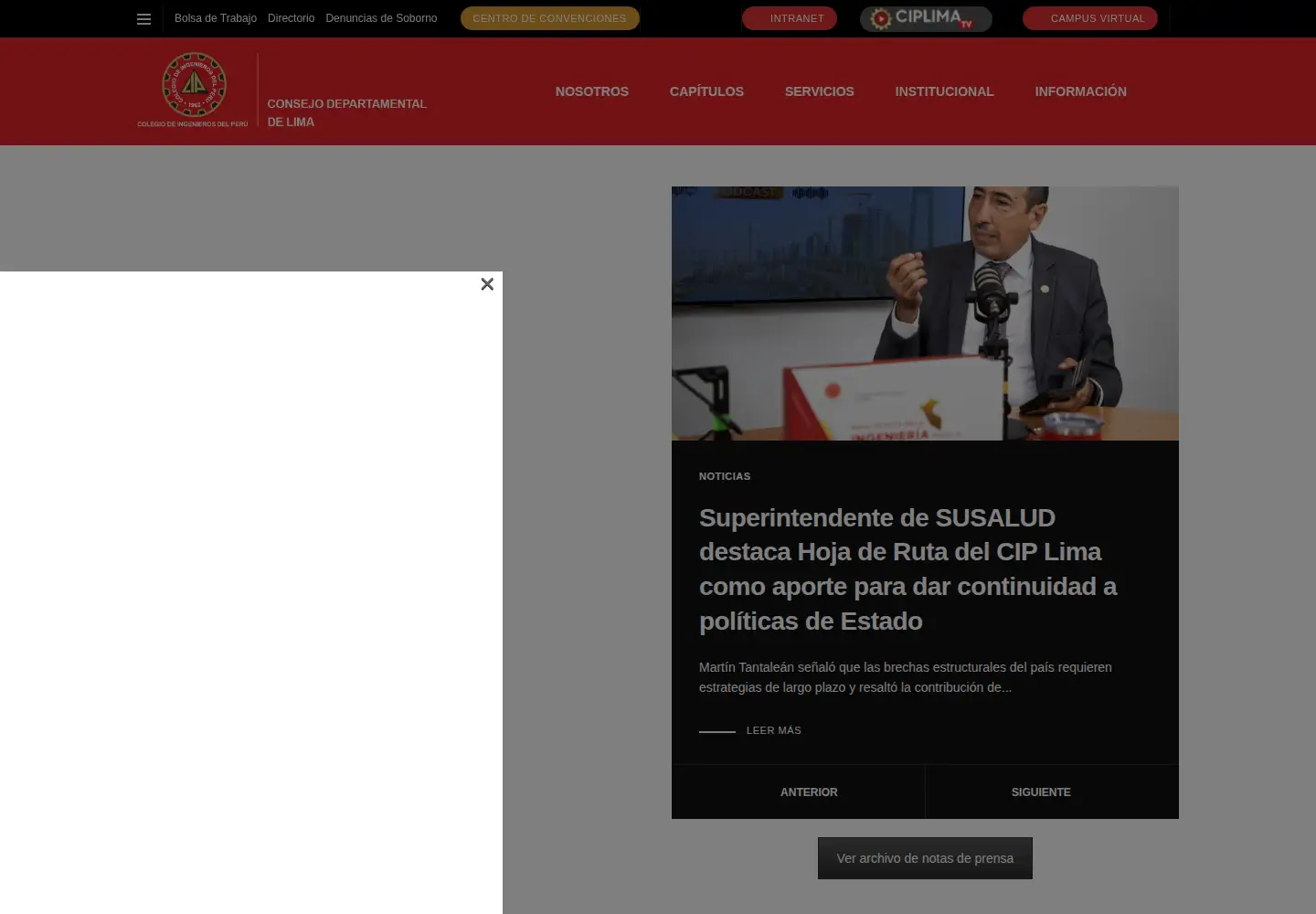Close the white popup with X
Viewport: 1316px width, 914px height.
click(x=487, y=284)
